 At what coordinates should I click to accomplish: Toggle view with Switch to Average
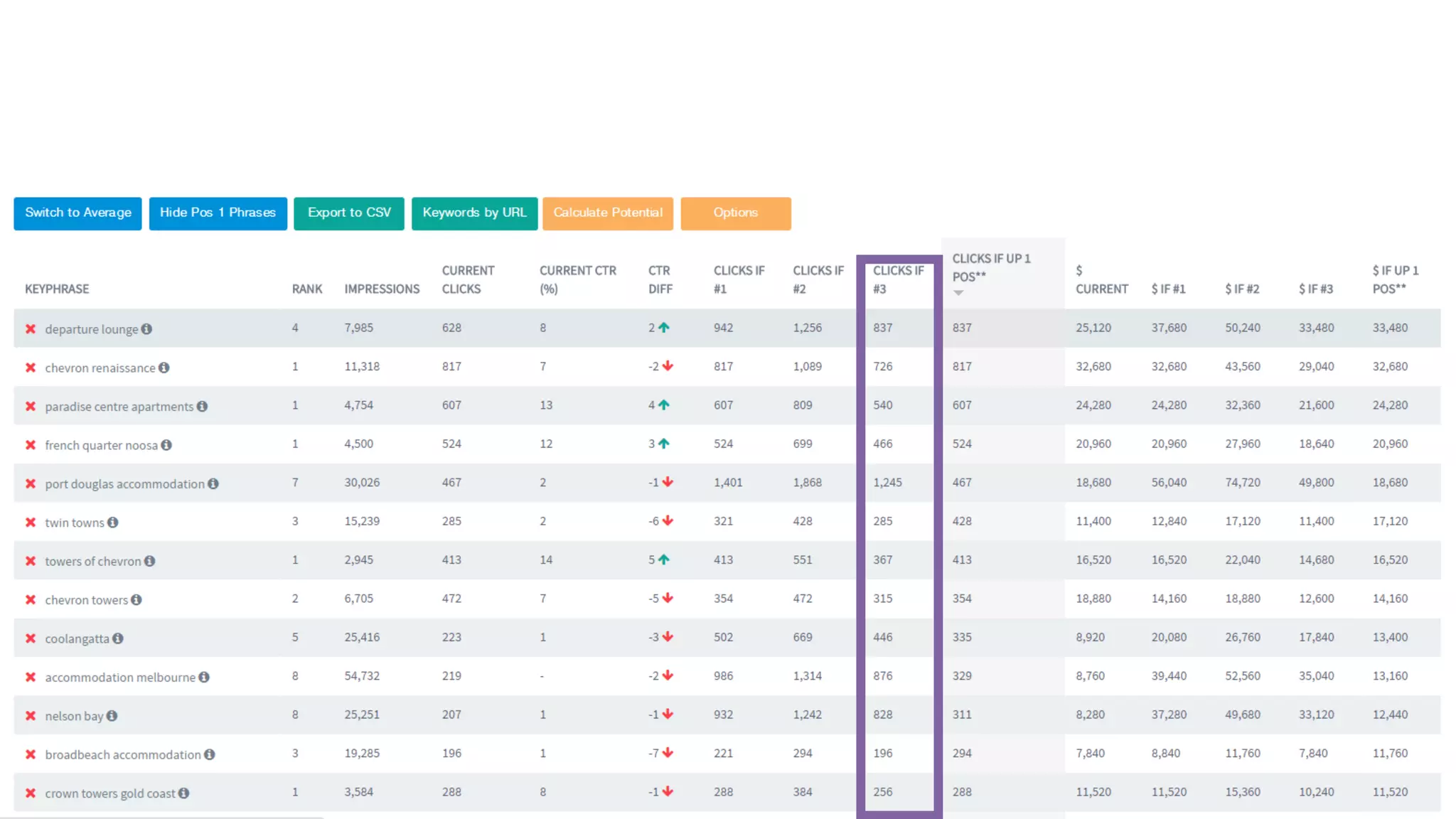click(x=77, y=213)
